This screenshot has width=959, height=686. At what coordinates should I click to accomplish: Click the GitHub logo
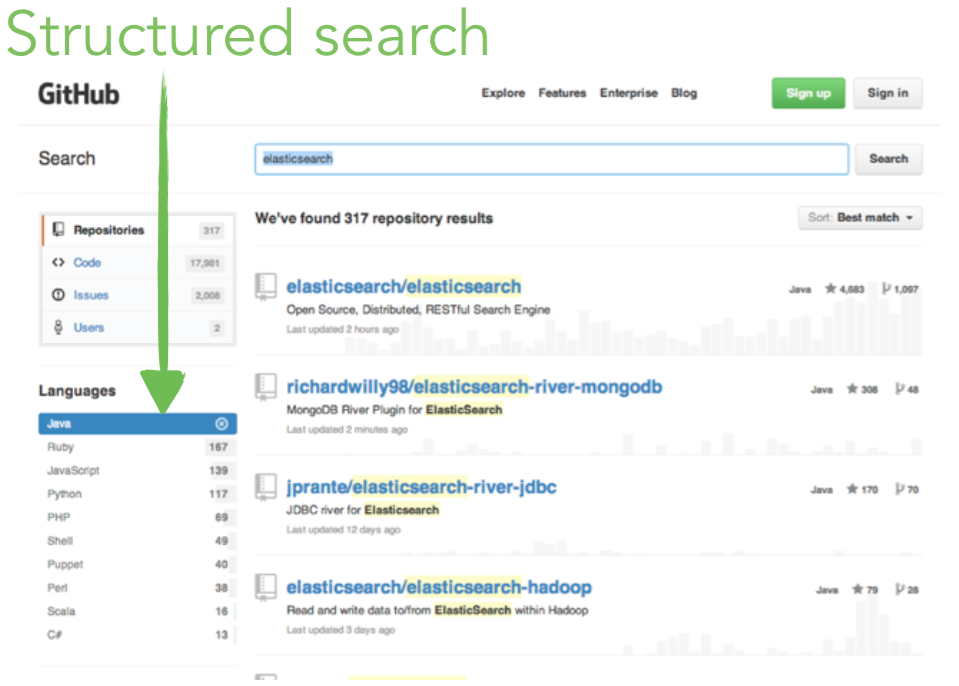tap(78, 94)
